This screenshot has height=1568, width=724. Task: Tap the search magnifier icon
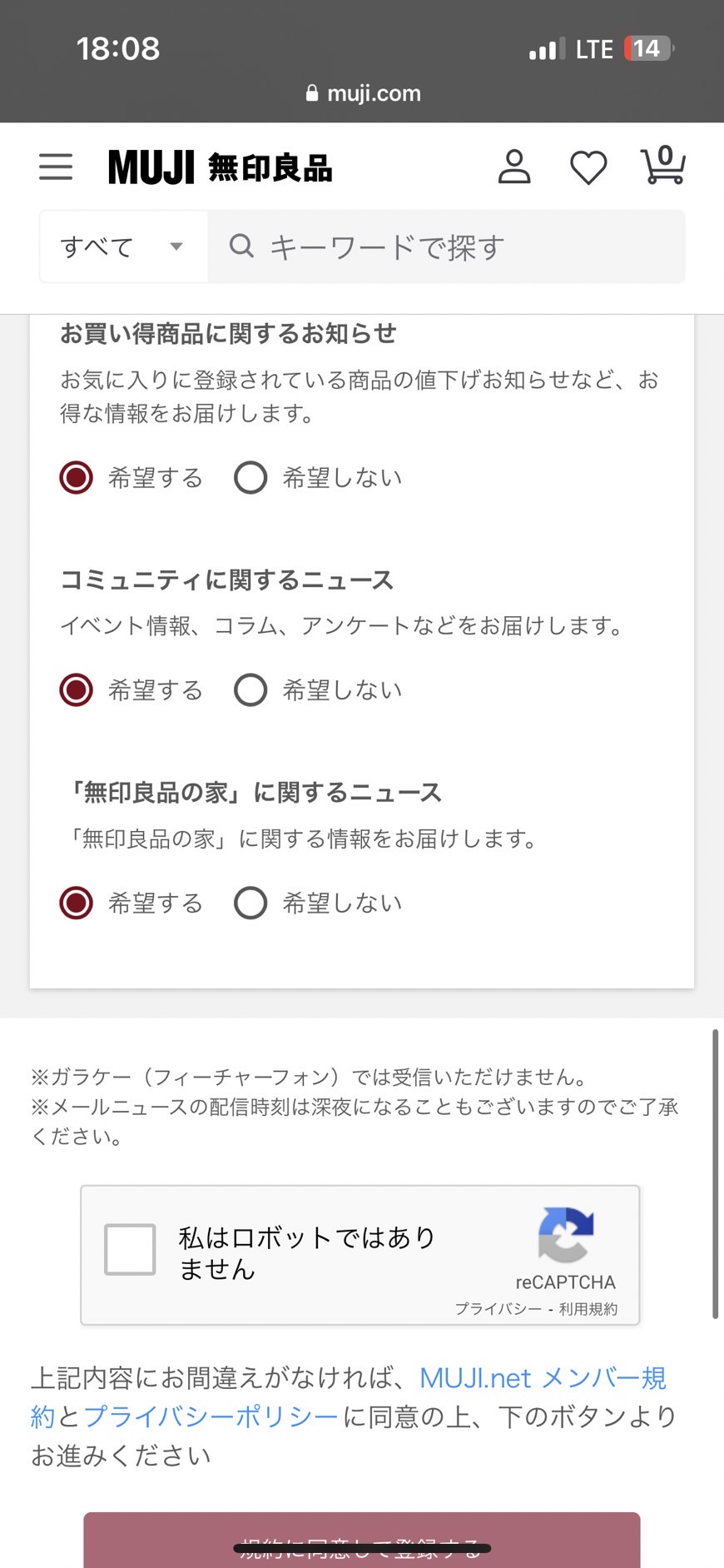[x=241, y=246]
